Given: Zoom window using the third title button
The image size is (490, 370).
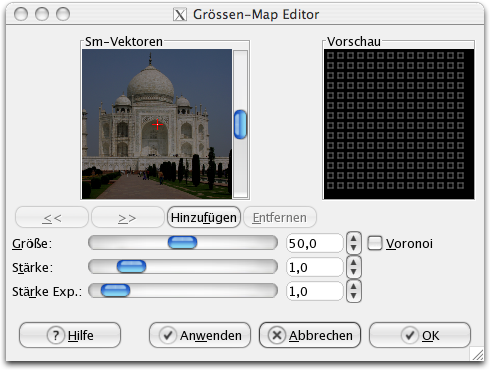Looking at the screenshot, I should coord(63,14).
